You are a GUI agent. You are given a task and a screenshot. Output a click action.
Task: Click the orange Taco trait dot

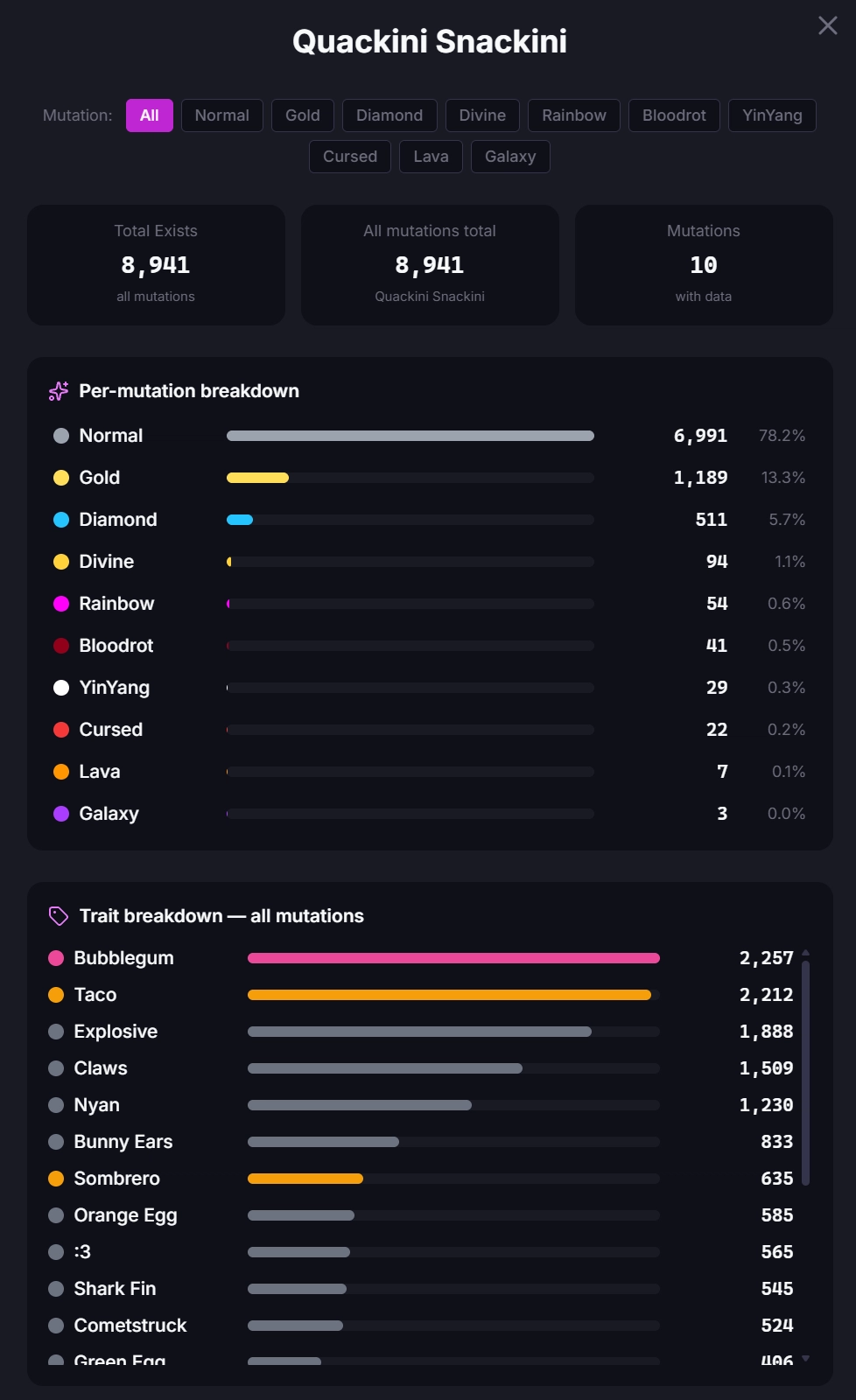(56, 995)
